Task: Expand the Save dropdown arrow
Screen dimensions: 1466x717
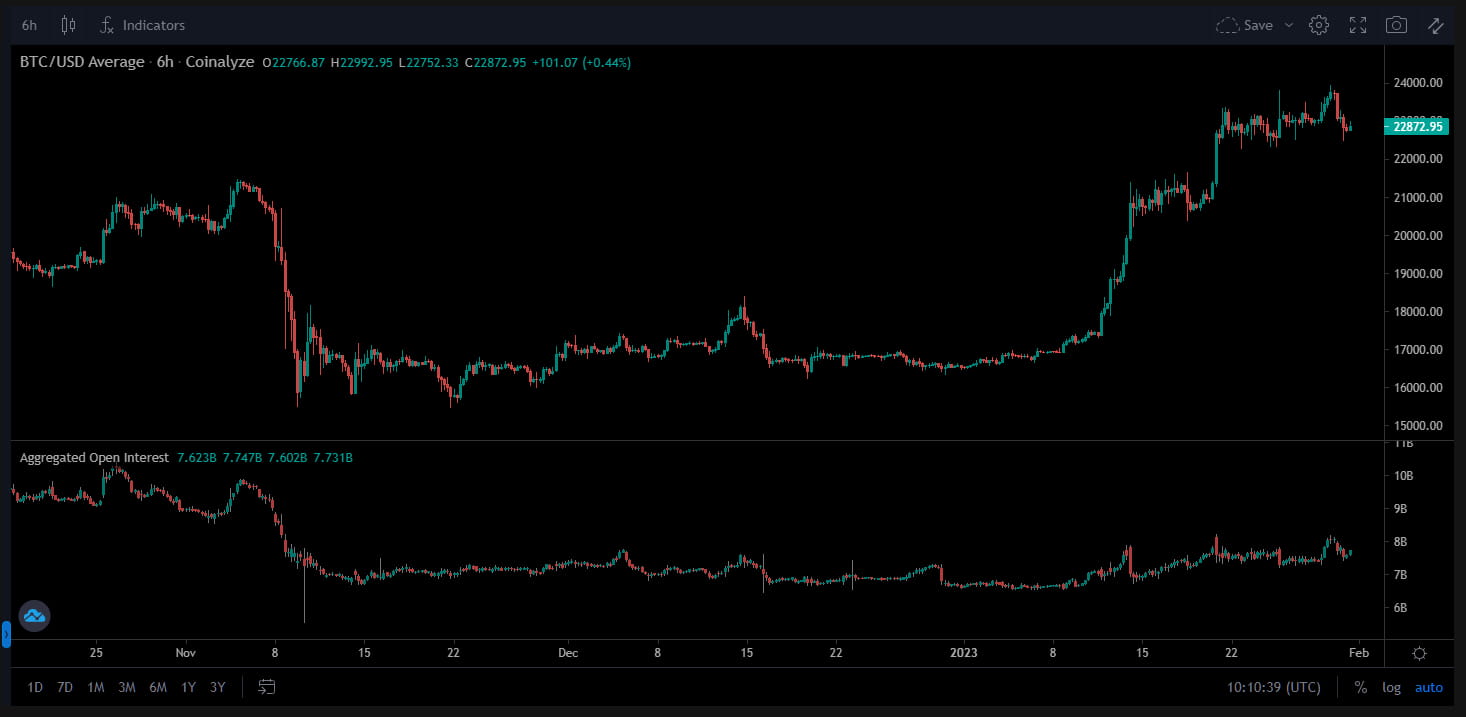Action: [1288, 25]
